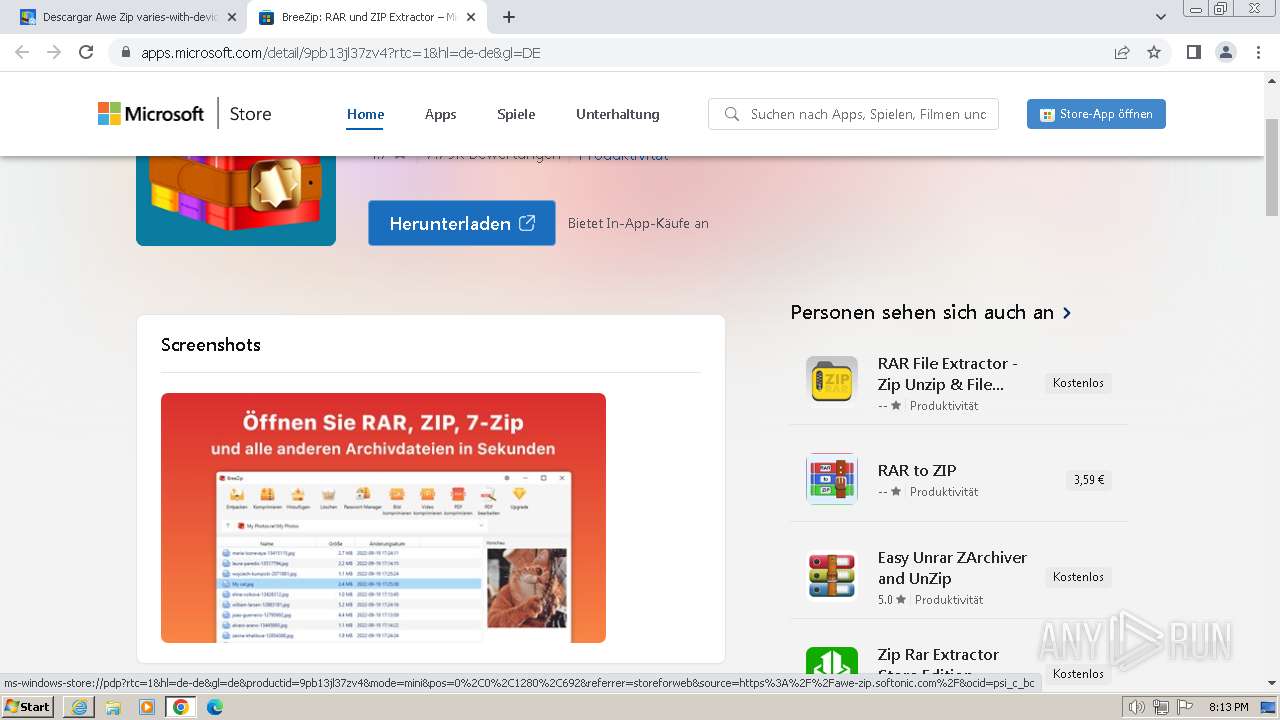Open a new browser tab
Screen dimensions: 1280x720
tap(509, 17)
